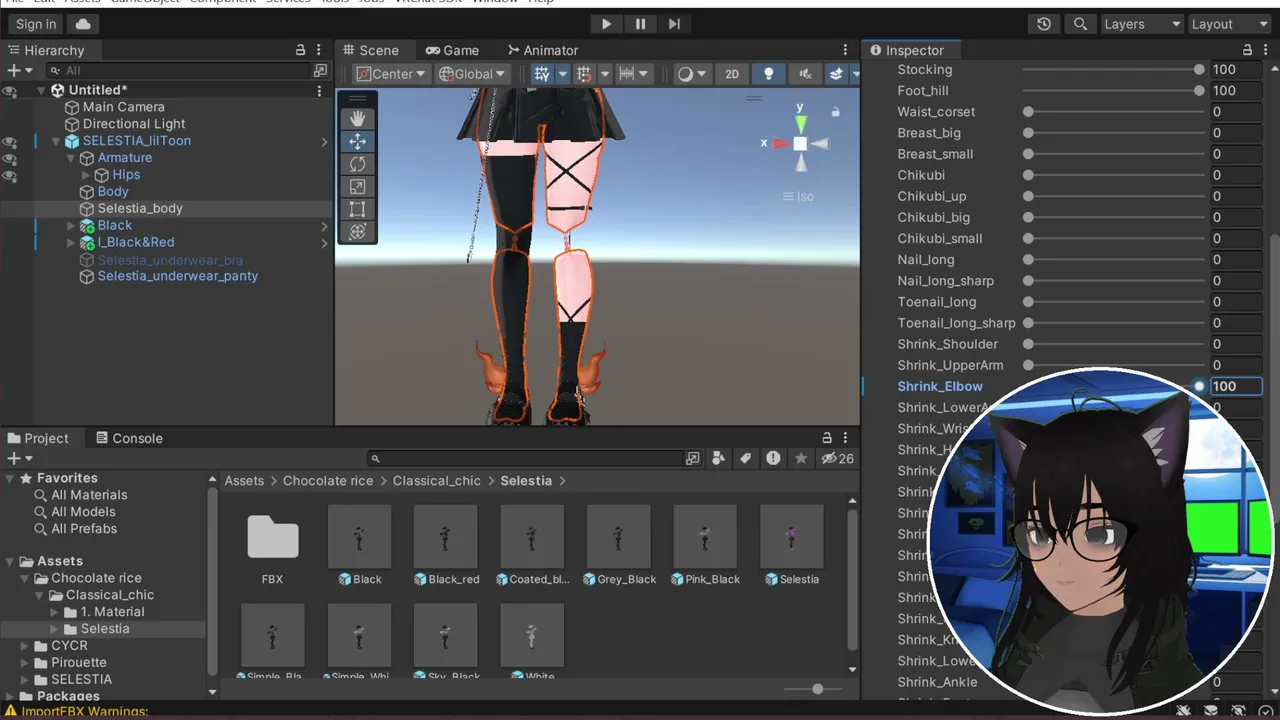Go to Chocolate rice in breadcrumb path

(x=328, y=481)
